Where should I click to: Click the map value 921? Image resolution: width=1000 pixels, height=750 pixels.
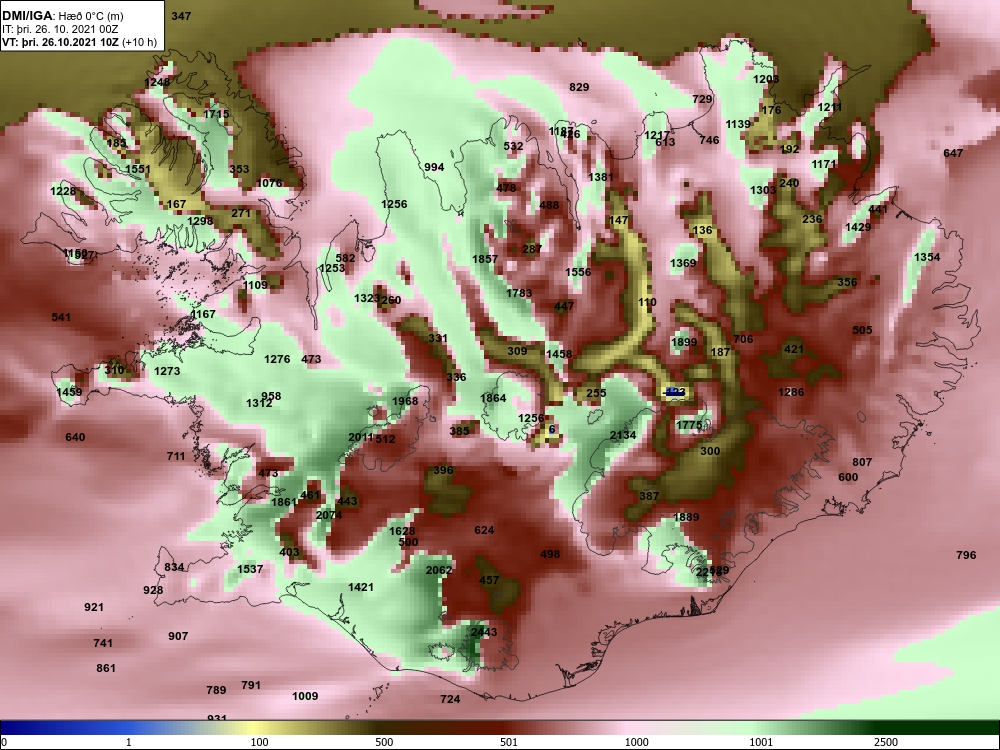click(94, 607)
